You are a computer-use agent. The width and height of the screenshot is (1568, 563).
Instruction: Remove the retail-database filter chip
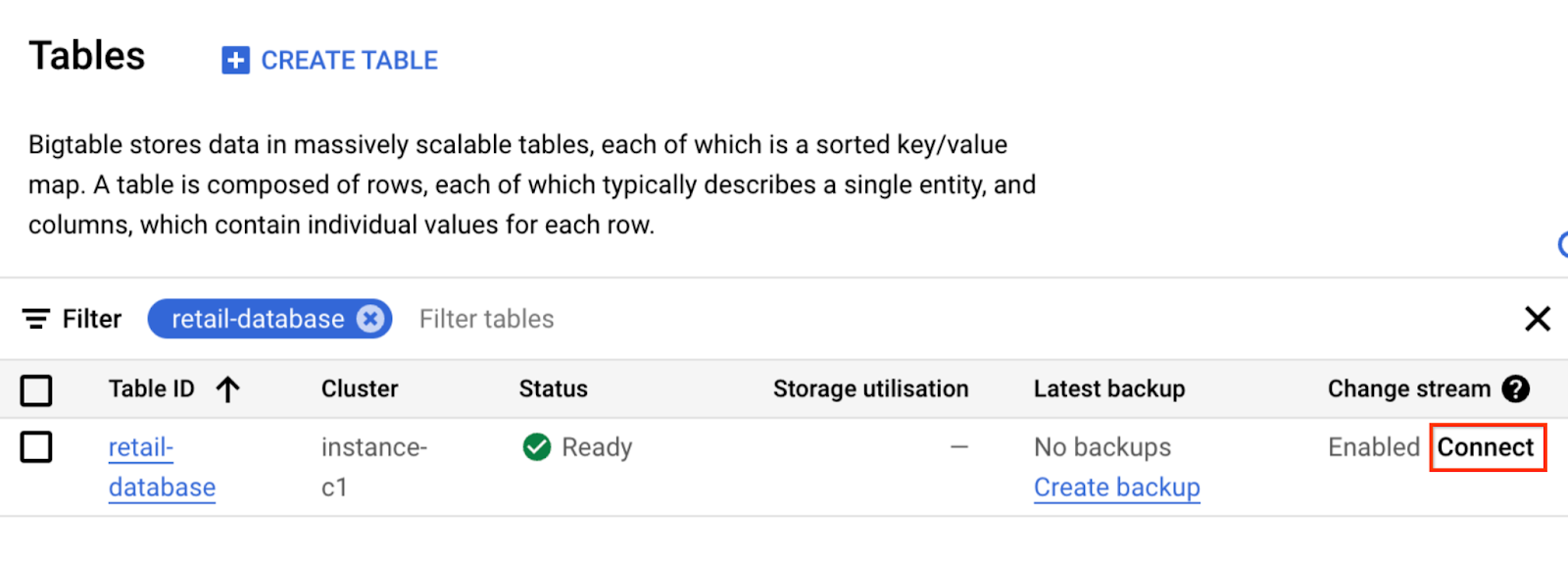(370, 319)
